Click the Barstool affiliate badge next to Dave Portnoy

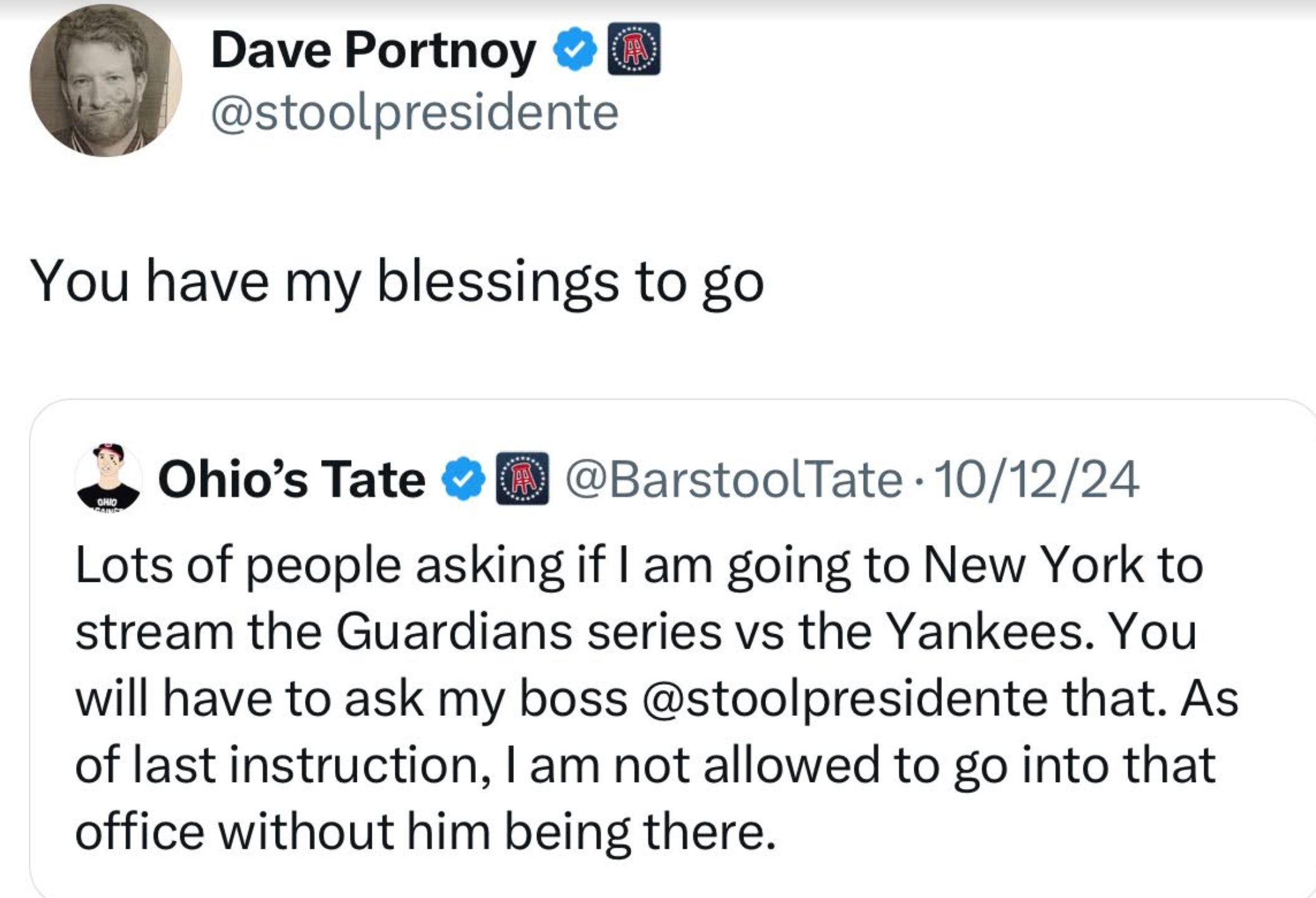click(x=634, y=50)
